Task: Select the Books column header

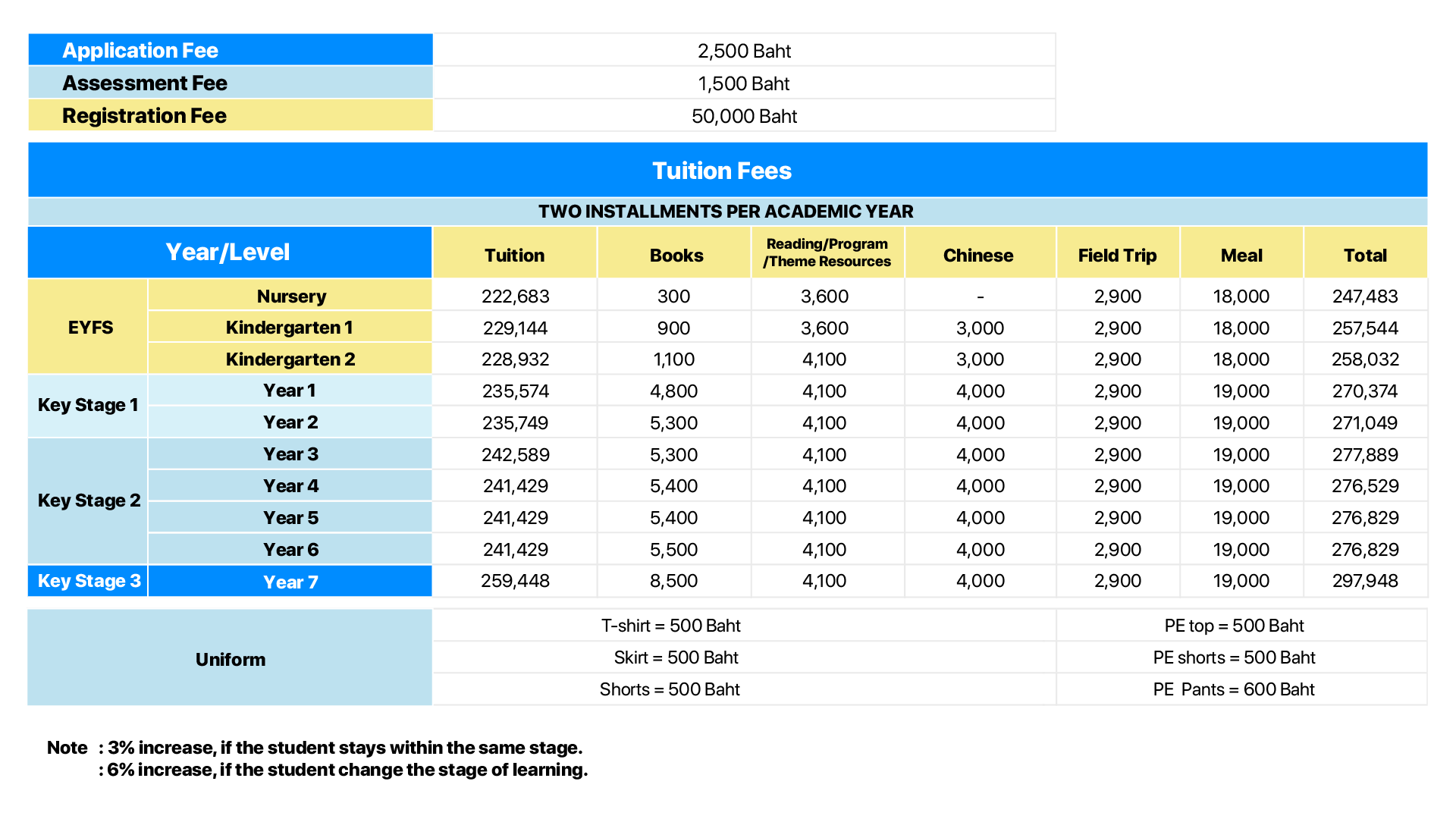Action: point(676,256)
